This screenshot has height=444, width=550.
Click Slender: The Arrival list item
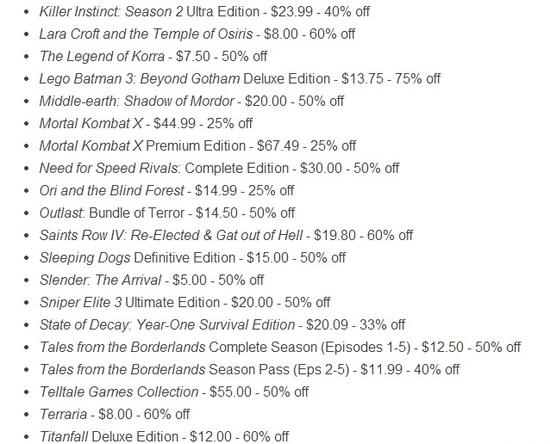coord(152,281)
